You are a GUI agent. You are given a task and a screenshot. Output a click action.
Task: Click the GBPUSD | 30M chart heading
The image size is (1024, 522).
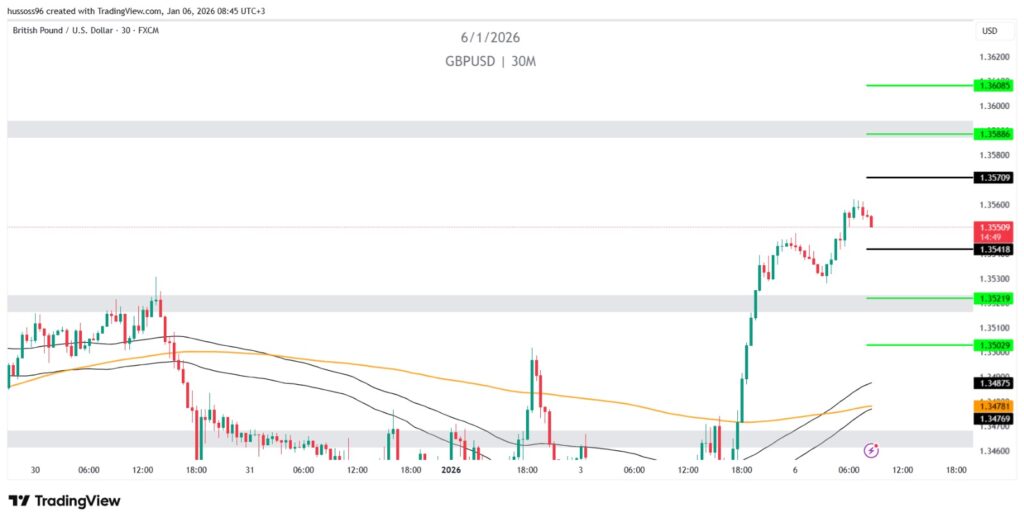[490, 60]
